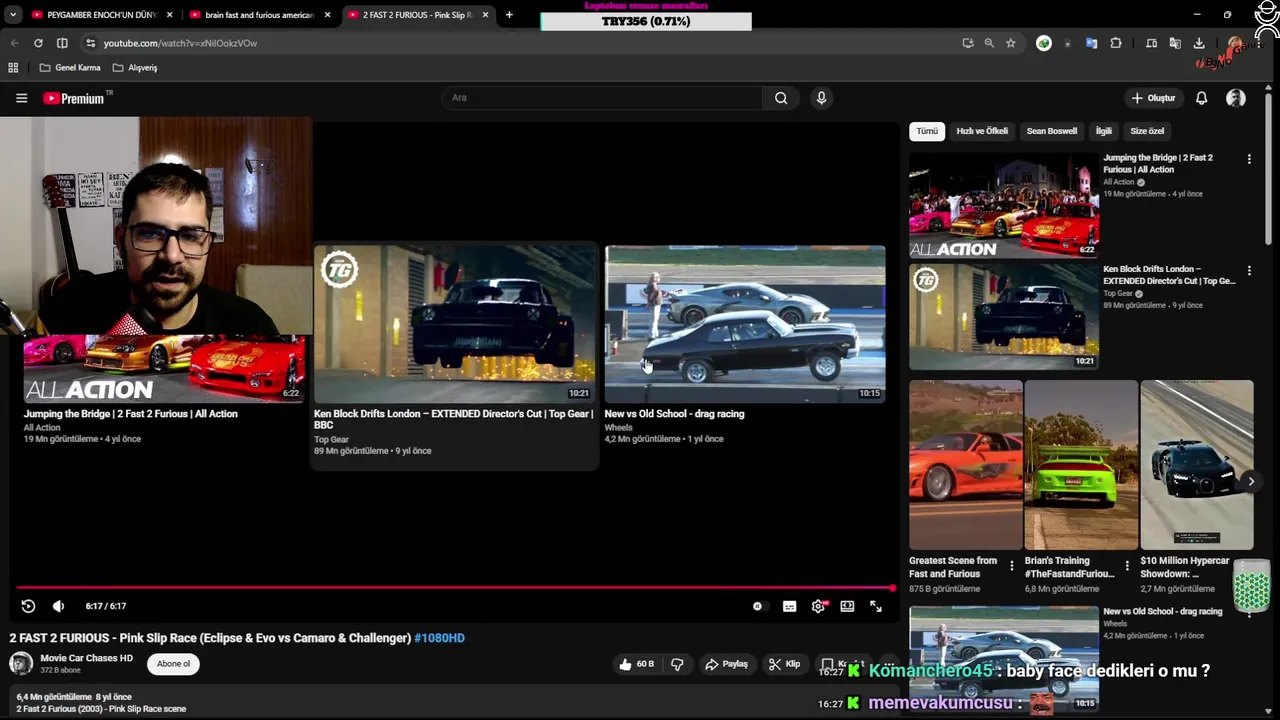Viewport: 1280px width, 720px height.
Task: Select the Hızlı ve Öfkeli chip
Action: pyautogui.click(x=982, y=131)
